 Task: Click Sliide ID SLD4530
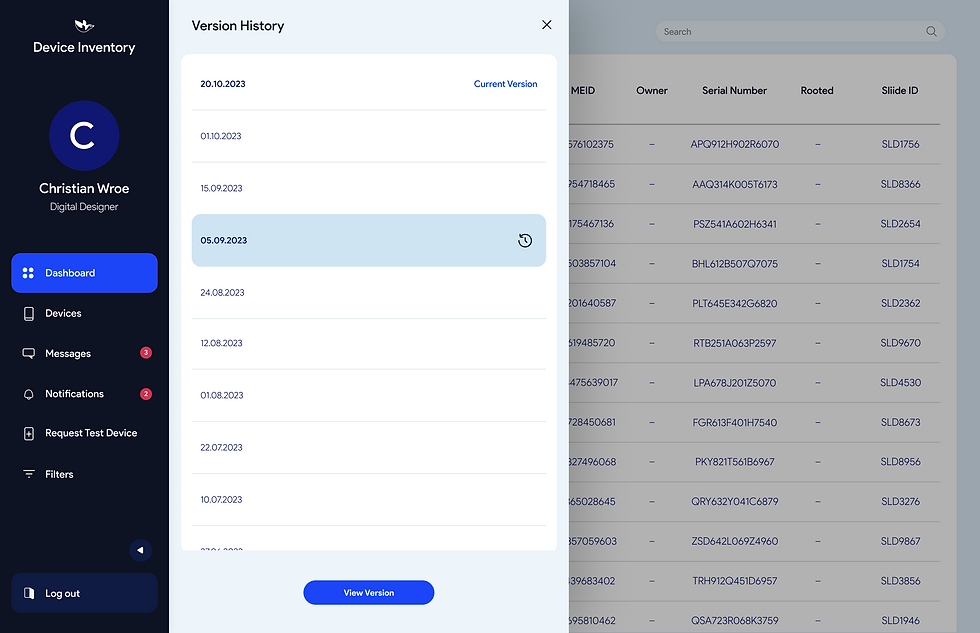pos(900,382)
